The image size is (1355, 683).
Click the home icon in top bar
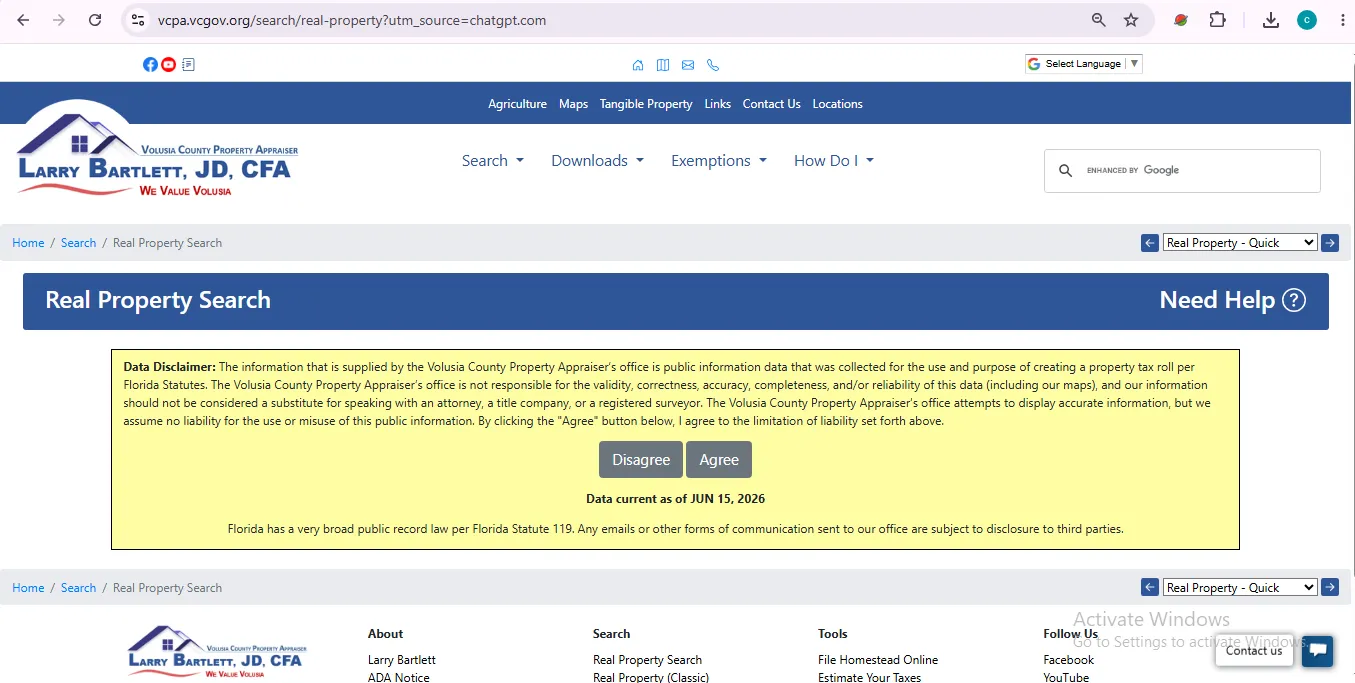pyautogui.click(x=638, y=65)
